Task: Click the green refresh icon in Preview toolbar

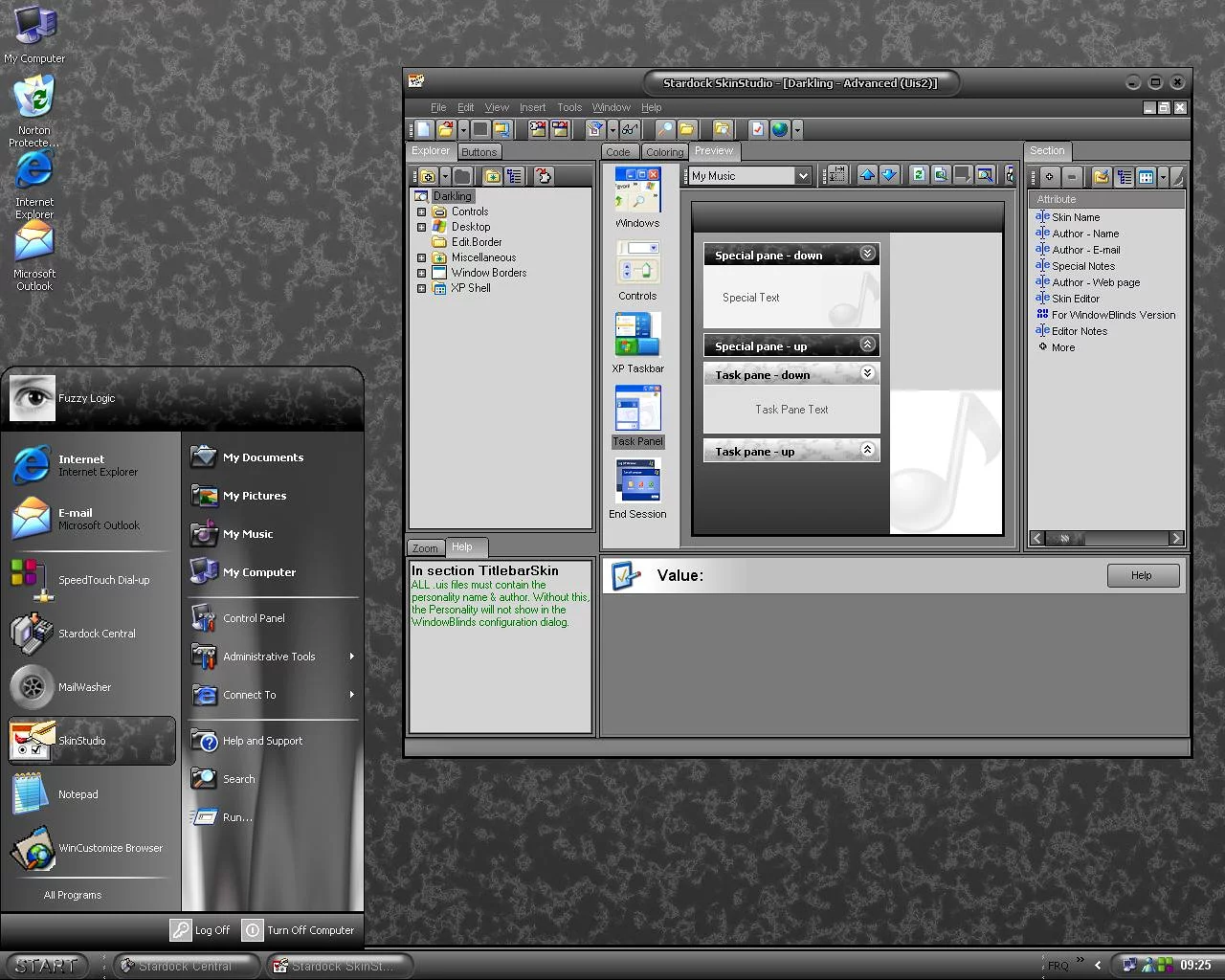Action: pyautogui.click(x=919, y=175)
